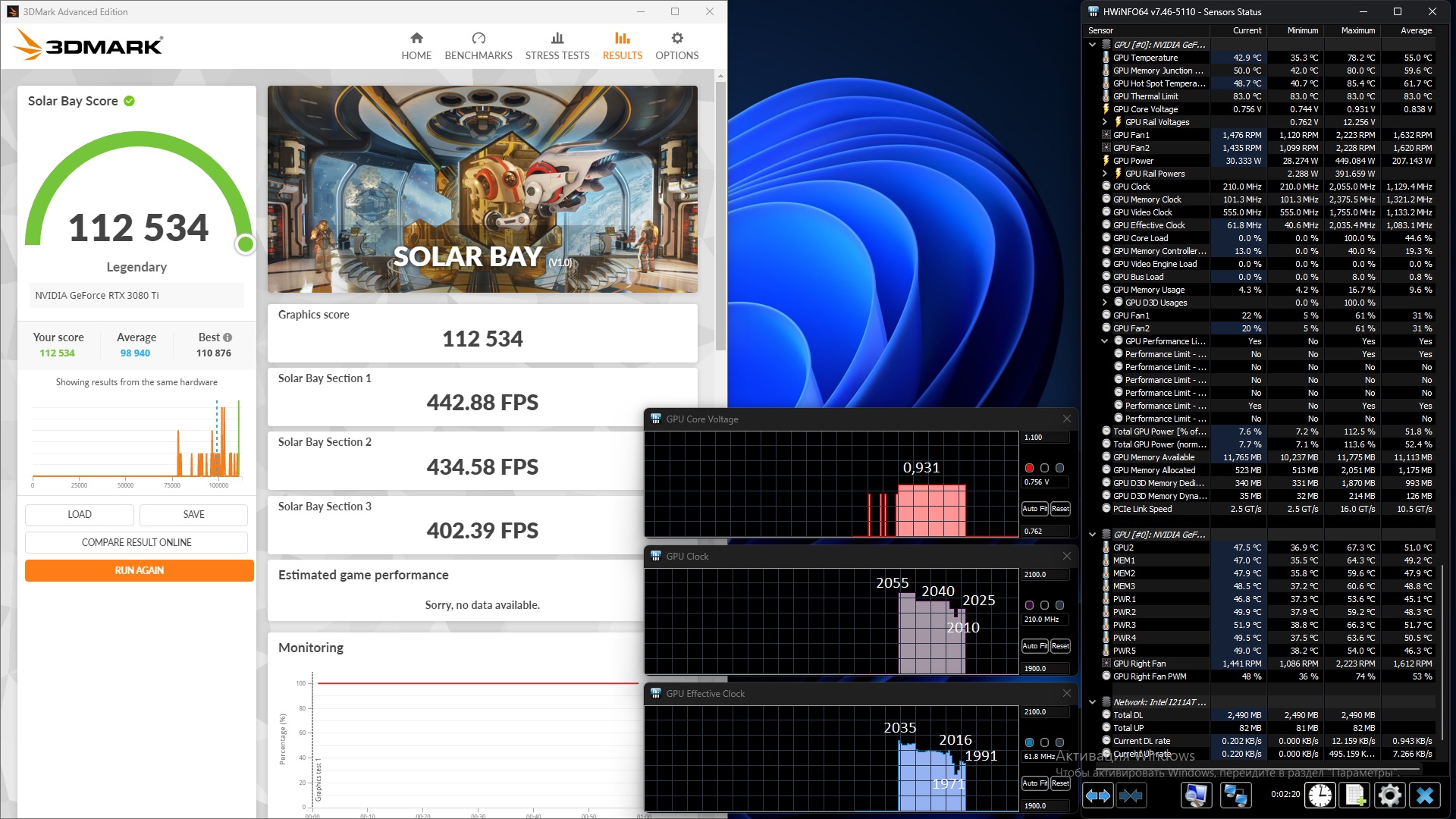Open the BENCHMARKS tab

[x=478, y=46]
